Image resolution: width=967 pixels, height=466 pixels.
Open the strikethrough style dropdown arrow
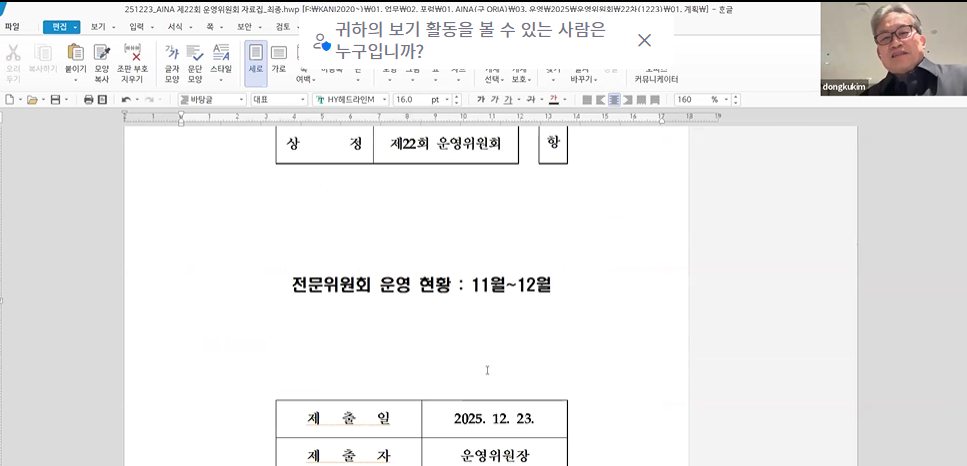[541, 99]
